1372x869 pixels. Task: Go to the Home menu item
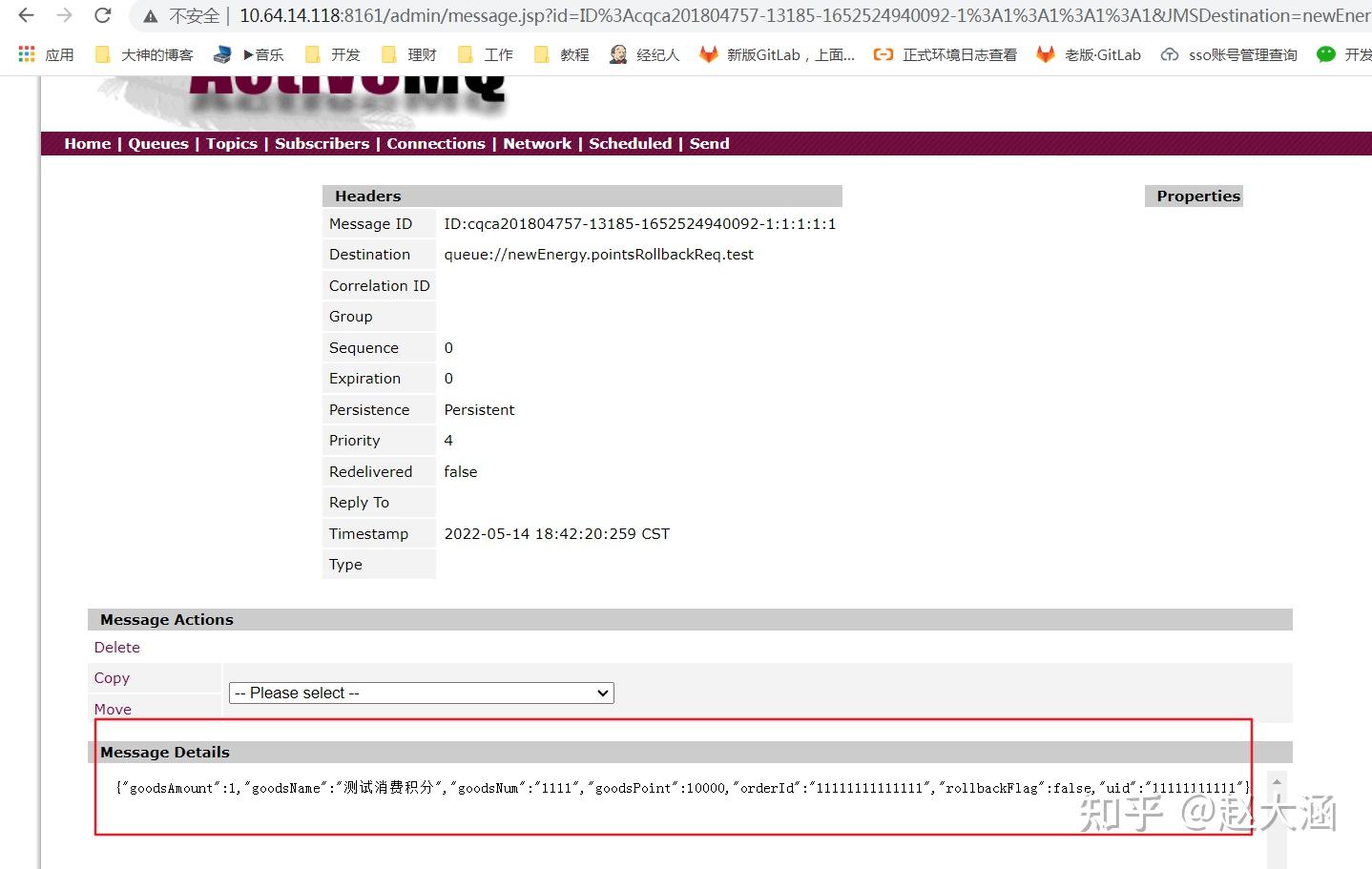(x=88, y=143)
